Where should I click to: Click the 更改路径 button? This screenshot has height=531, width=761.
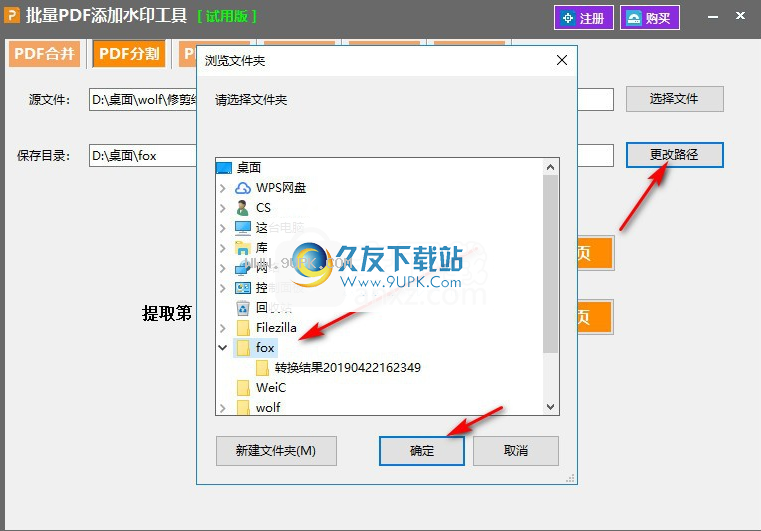point(674,155)
